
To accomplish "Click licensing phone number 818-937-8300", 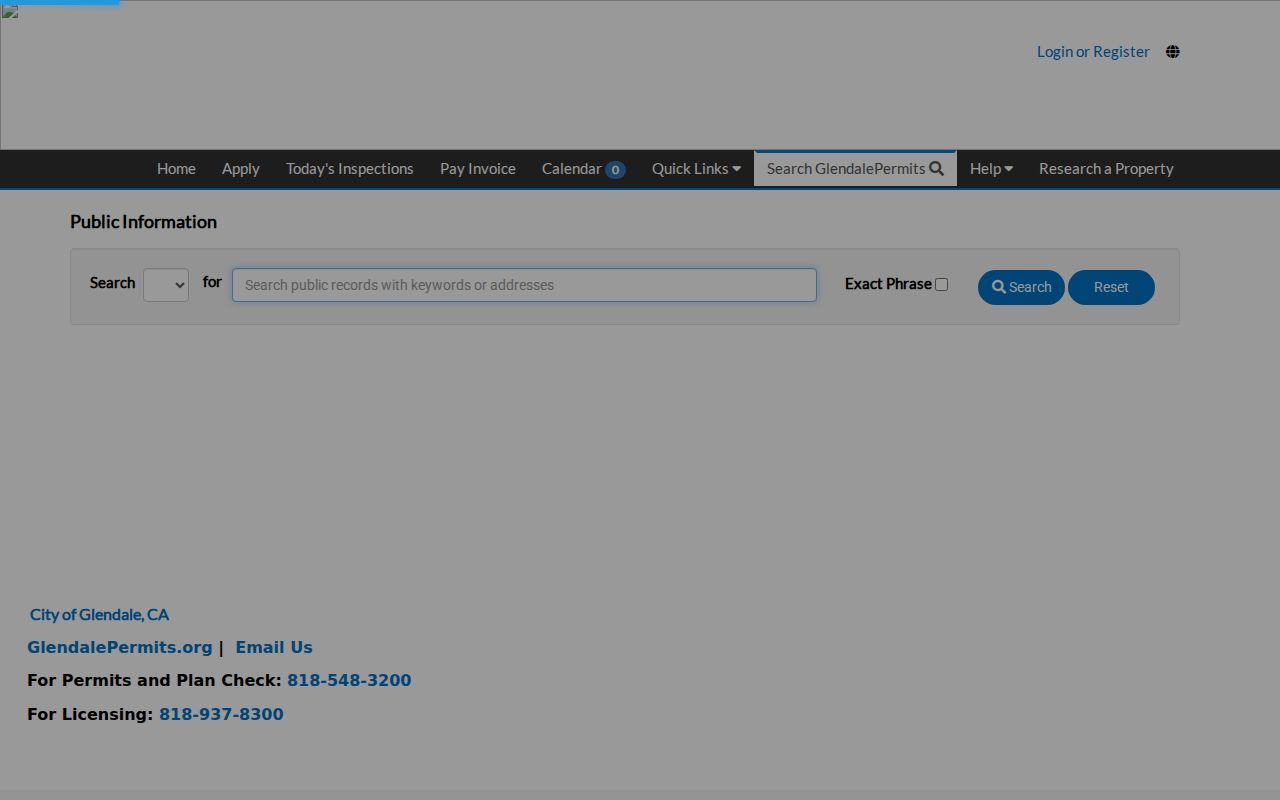I will tap(221, 715).
